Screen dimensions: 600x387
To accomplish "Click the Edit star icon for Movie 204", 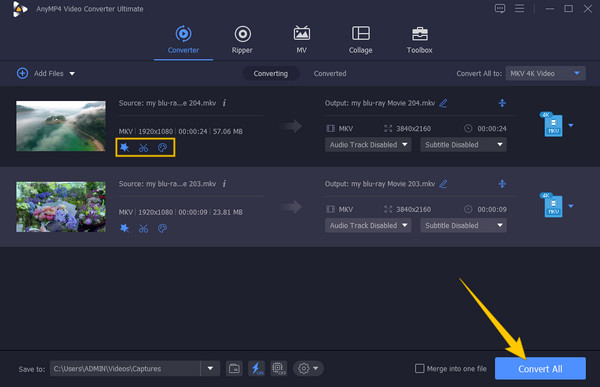I will point(124,147).
